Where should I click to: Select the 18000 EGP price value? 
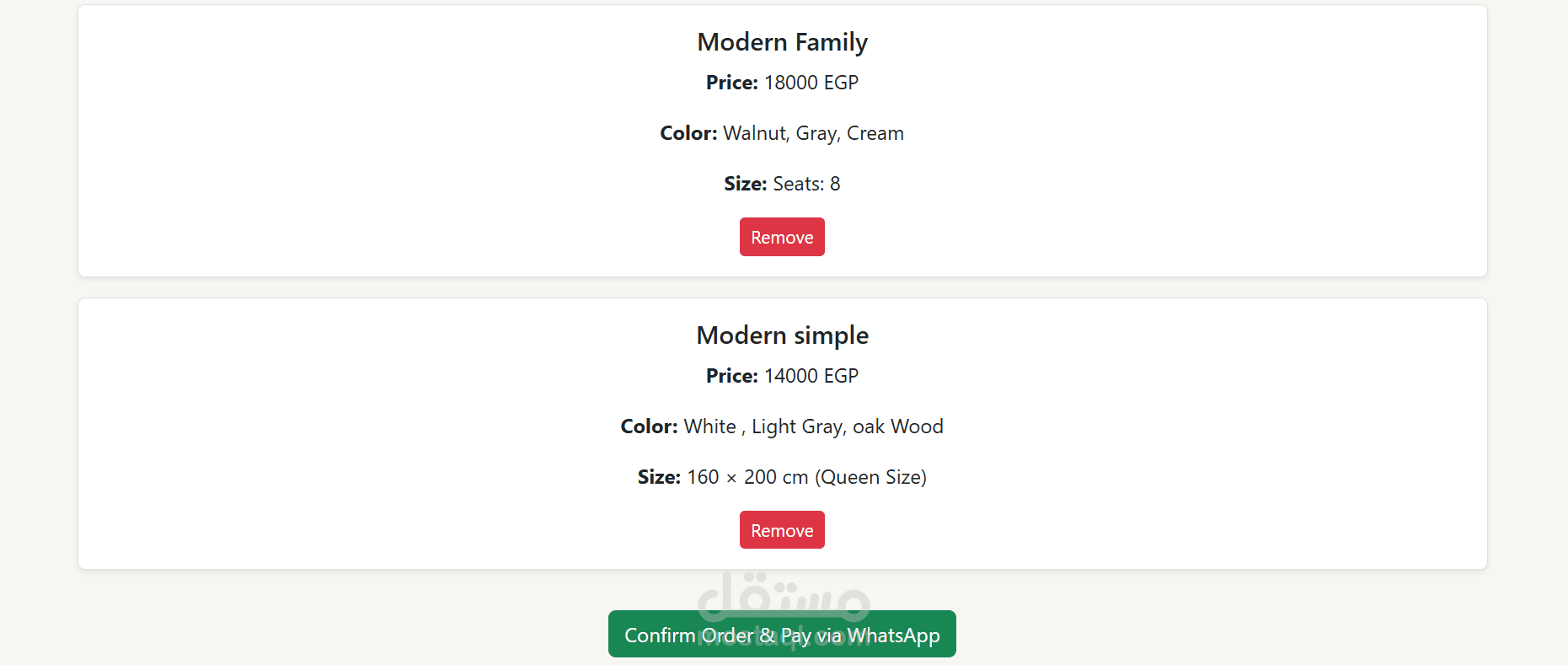(811, 83)
